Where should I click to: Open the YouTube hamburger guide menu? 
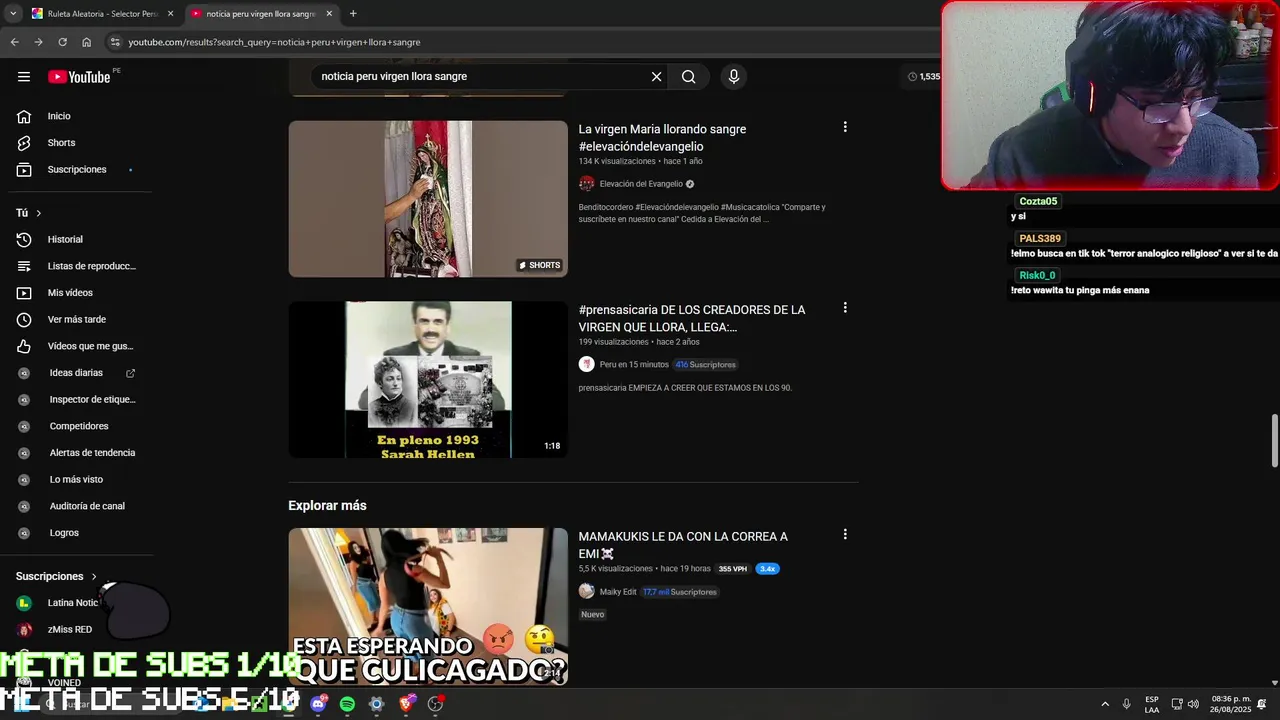coord(24,77)
